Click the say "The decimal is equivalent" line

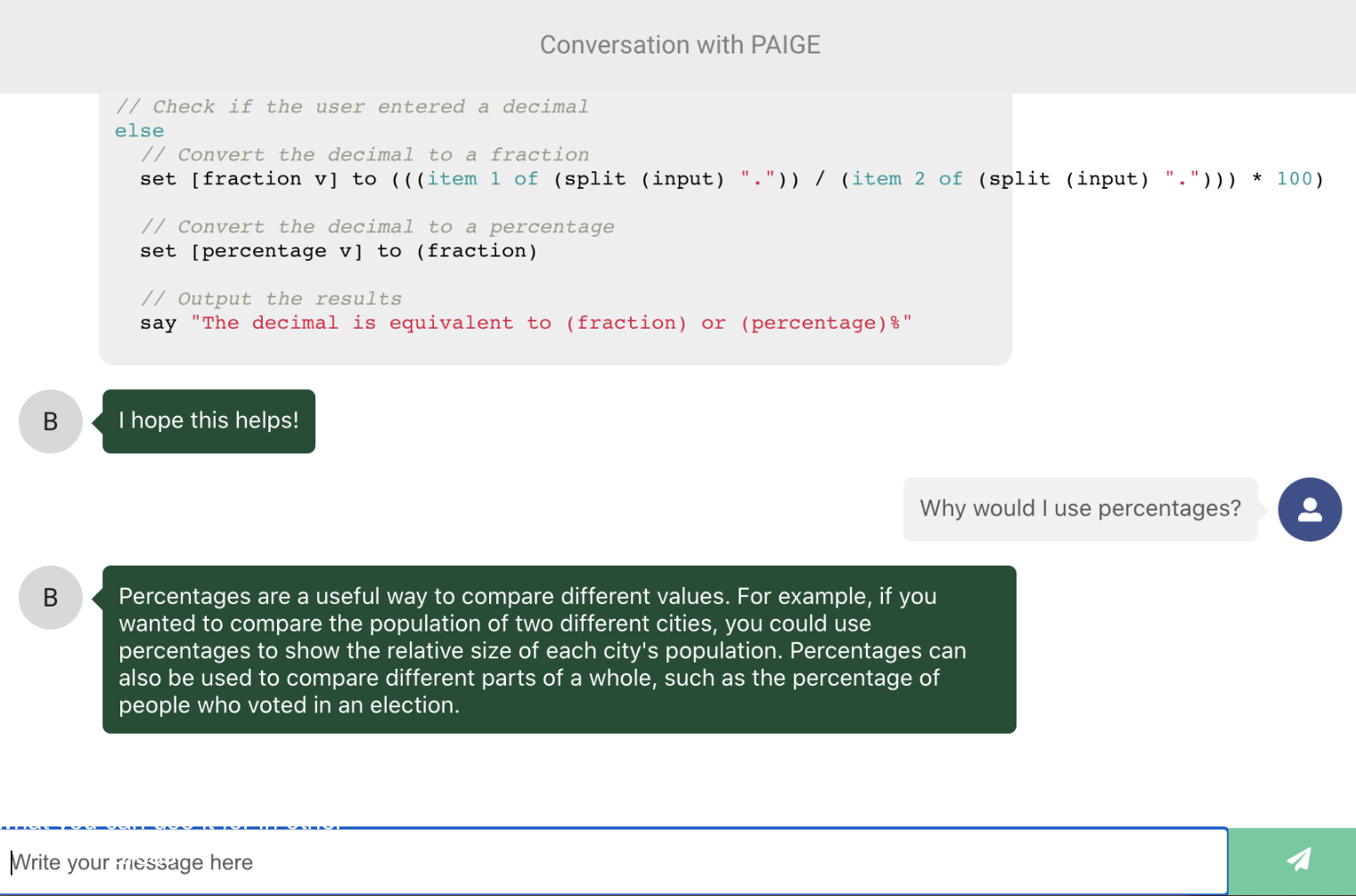(x=526, y=323)
